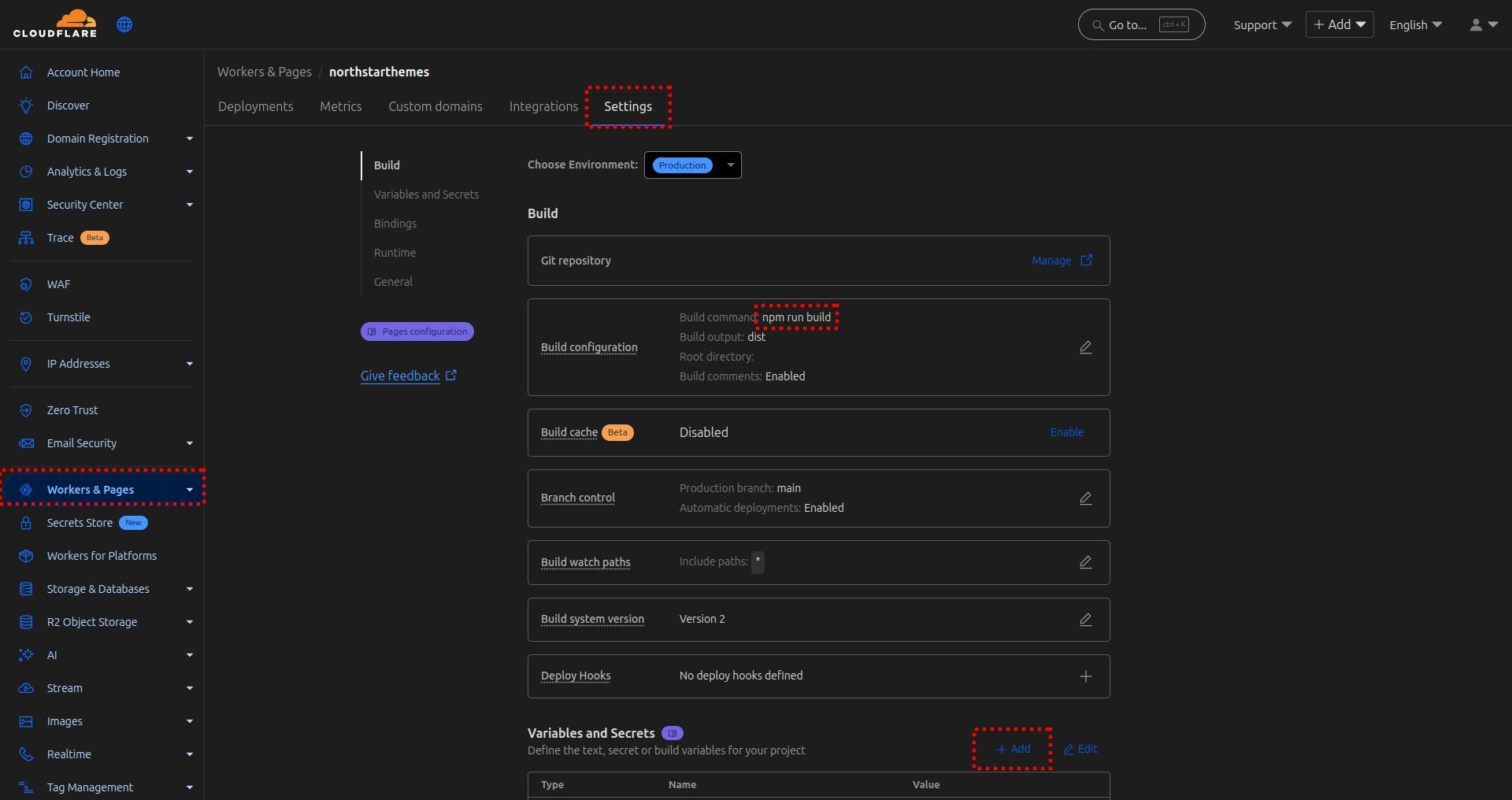The width and height of the screenshot is (1512, 800).
Task: Open the Support dropdown
Action: [x=1262, y=24]
